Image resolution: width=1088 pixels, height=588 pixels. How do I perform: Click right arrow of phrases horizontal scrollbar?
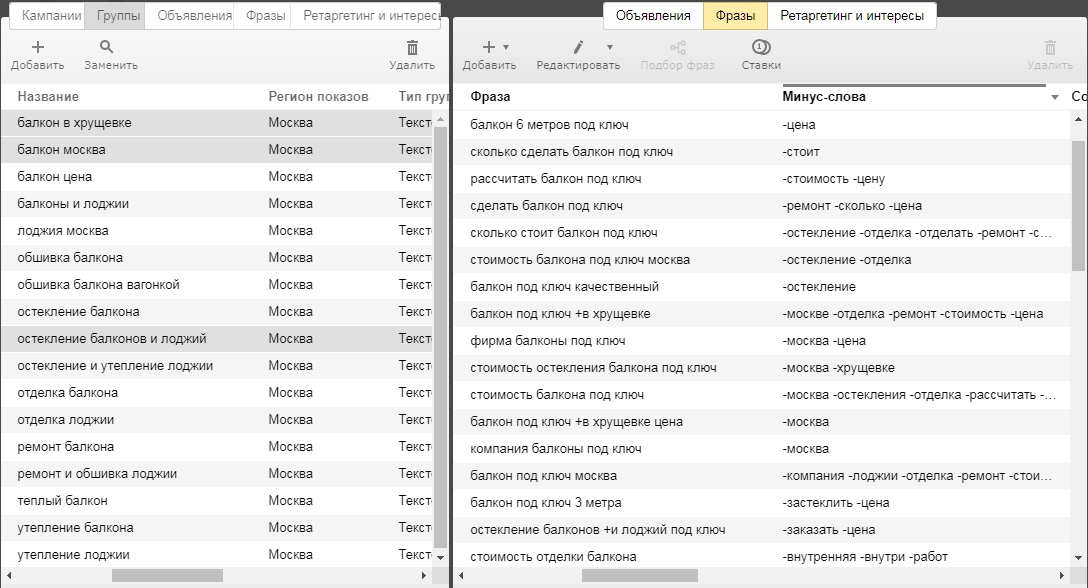1062,576
